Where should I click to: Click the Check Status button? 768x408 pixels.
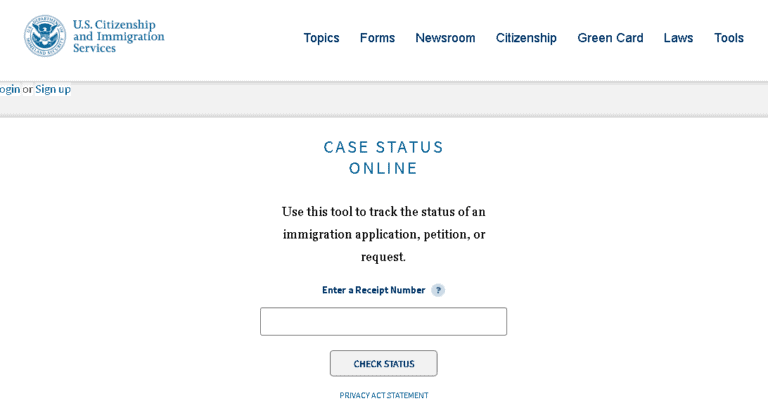tap(384, 363)
